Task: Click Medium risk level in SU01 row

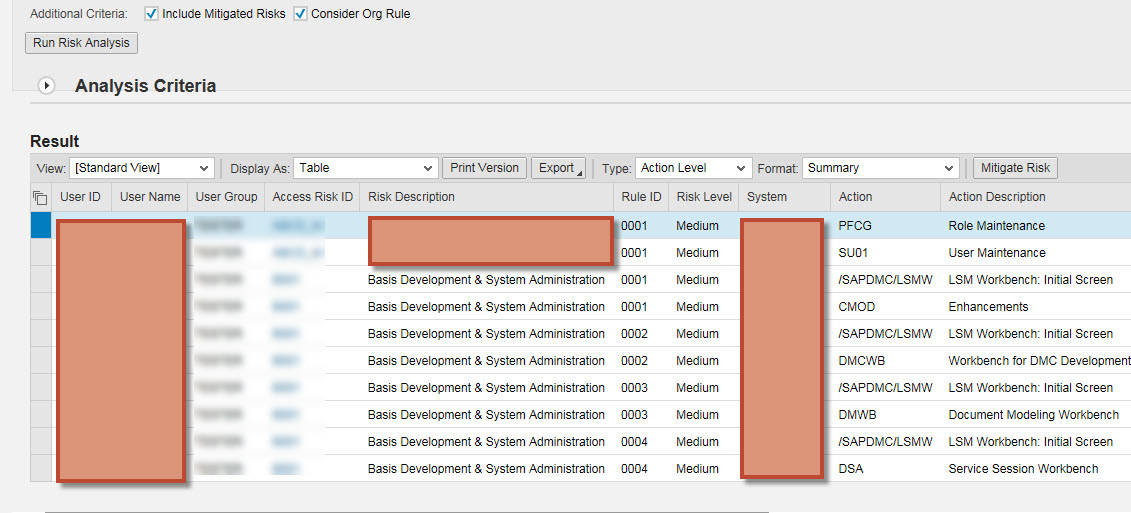Action: coord(697,253)
